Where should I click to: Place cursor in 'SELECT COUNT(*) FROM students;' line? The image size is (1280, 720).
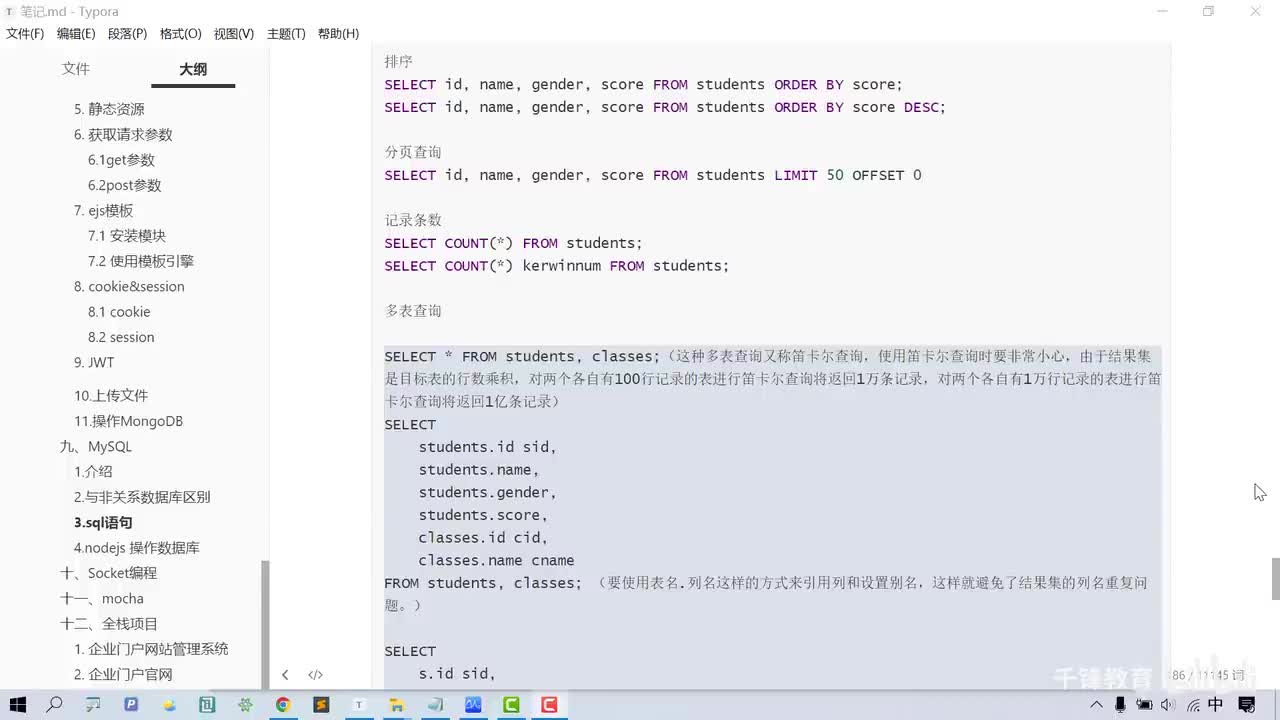point(513,243)
